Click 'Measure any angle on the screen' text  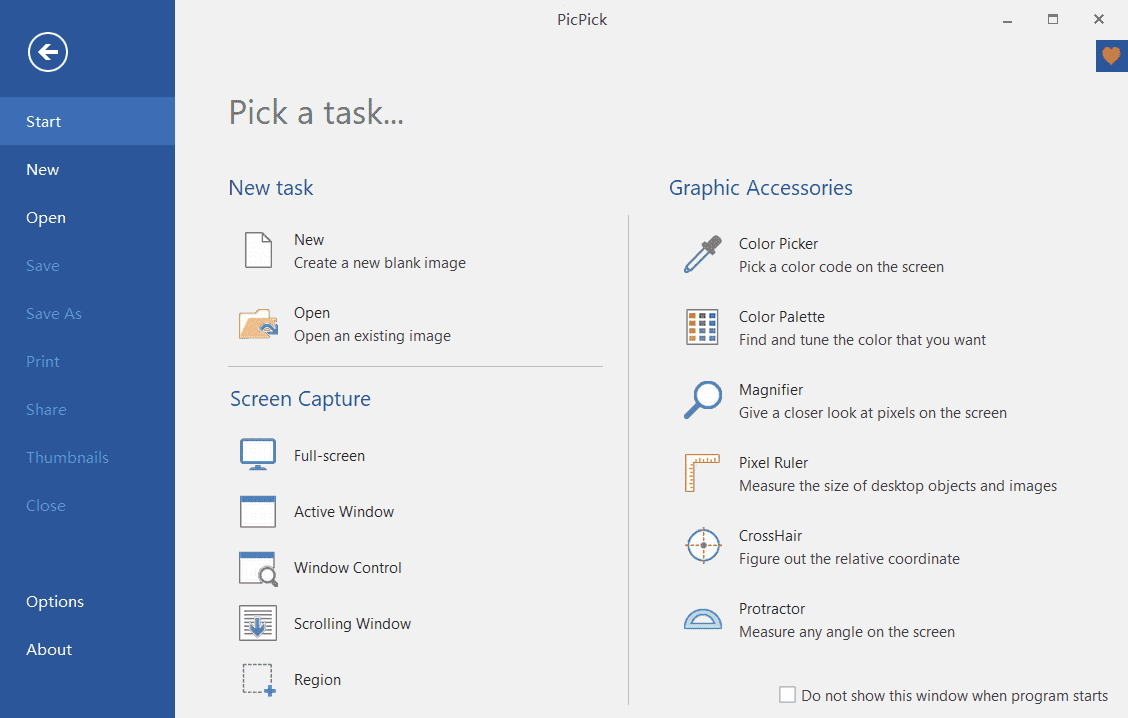[x=847, y=632]
